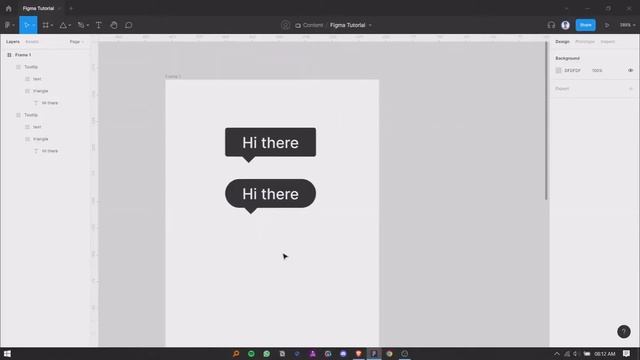Edit the DFDFDF hex color field

572,70
